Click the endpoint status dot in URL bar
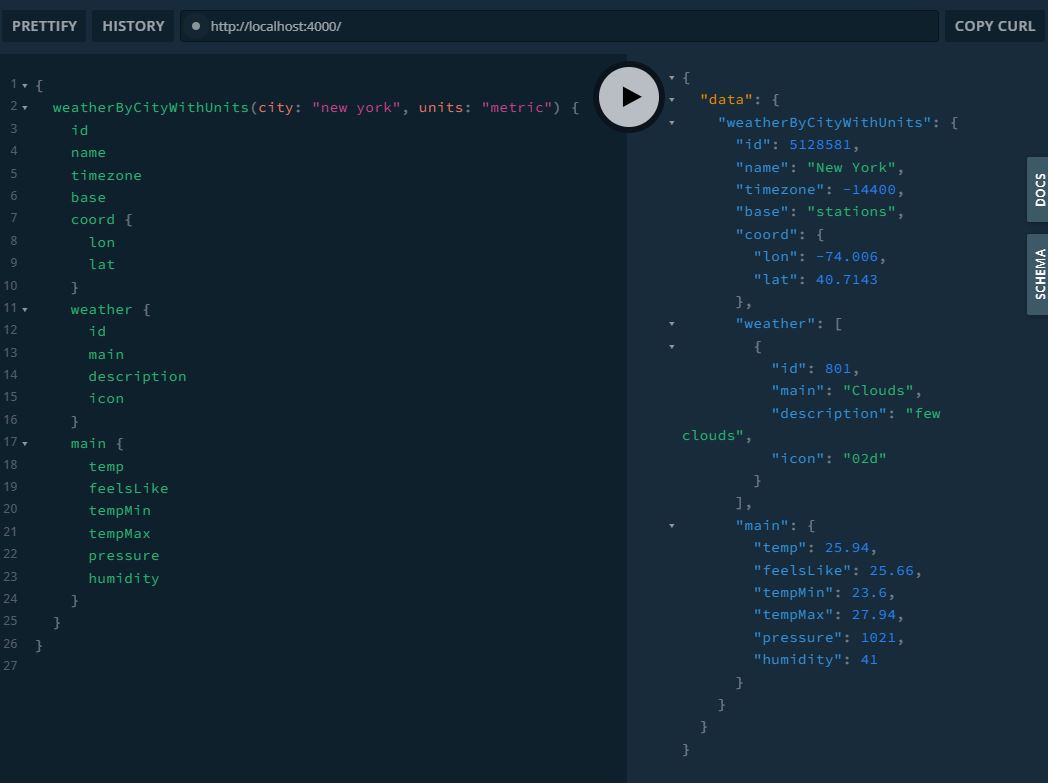This screenshot has width=1048, height=783. [196, 26]
